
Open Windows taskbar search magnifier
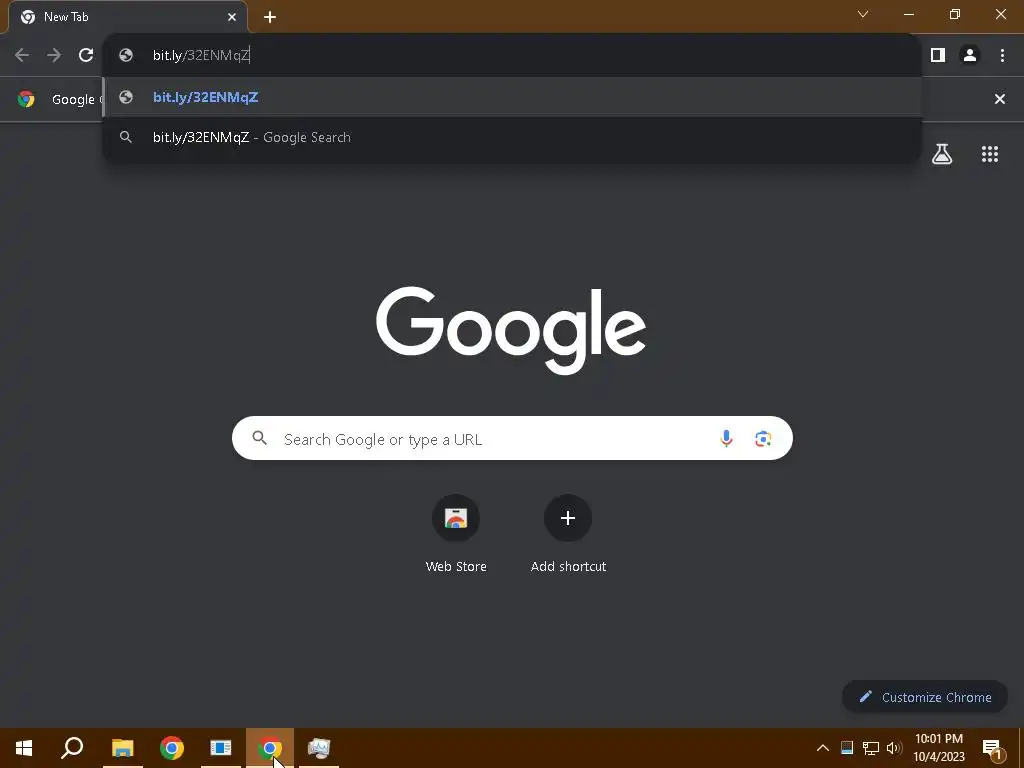72,748
